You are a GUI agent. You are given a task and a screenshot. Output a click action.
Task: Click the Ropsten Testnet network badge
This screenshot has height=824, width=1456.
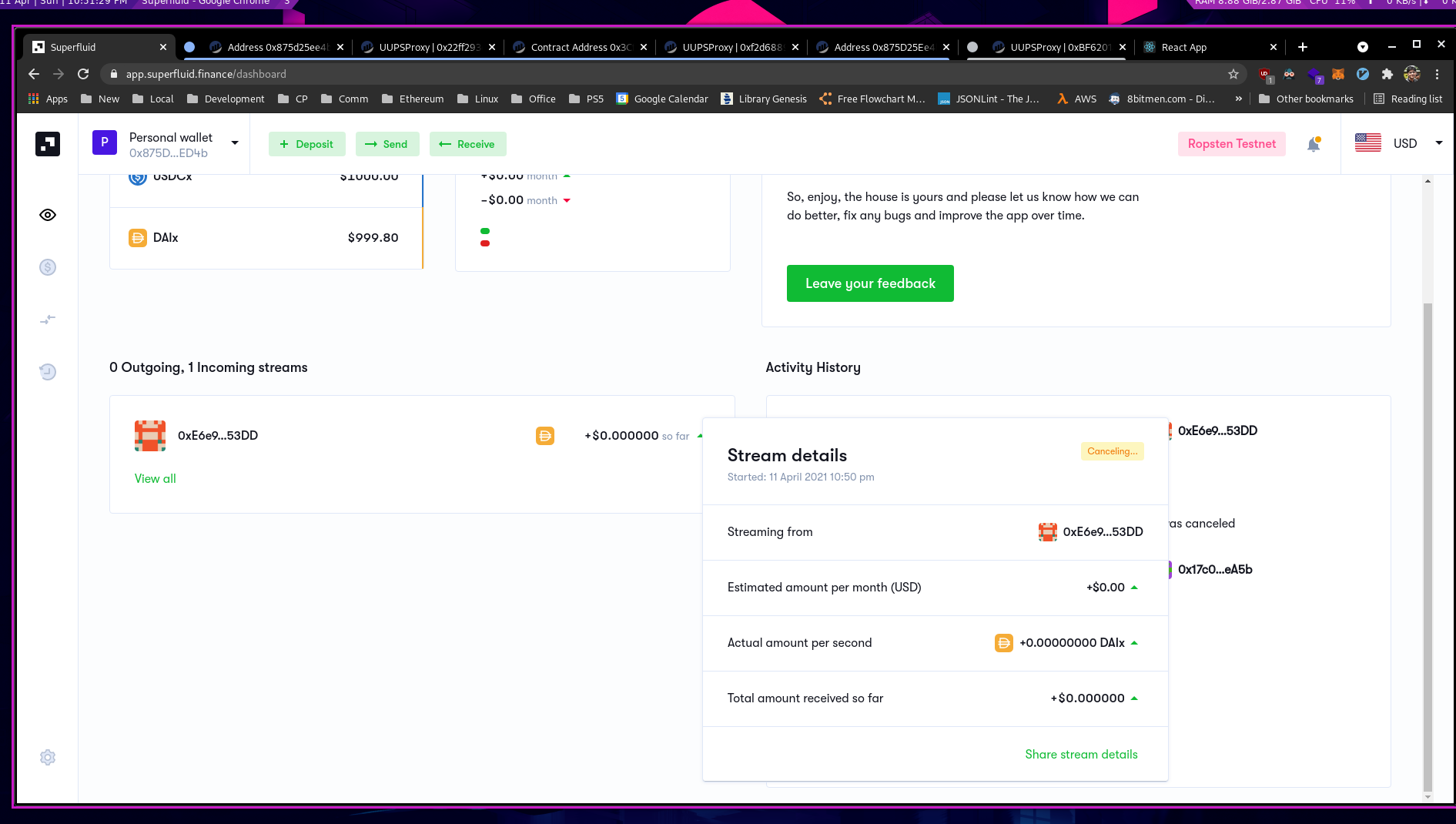click(x=1231, y=144)
